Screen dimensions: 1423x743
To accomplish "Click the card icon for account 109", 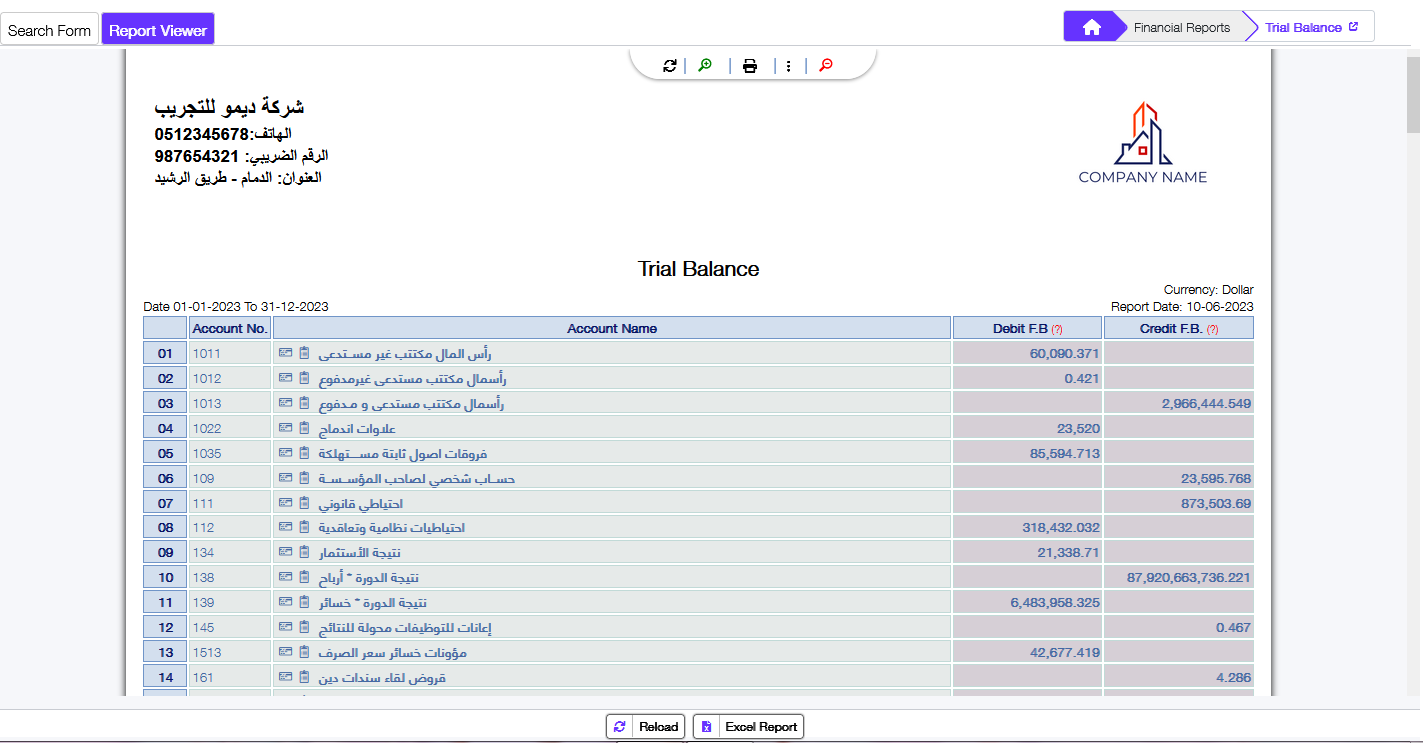I will click(285, 478).
